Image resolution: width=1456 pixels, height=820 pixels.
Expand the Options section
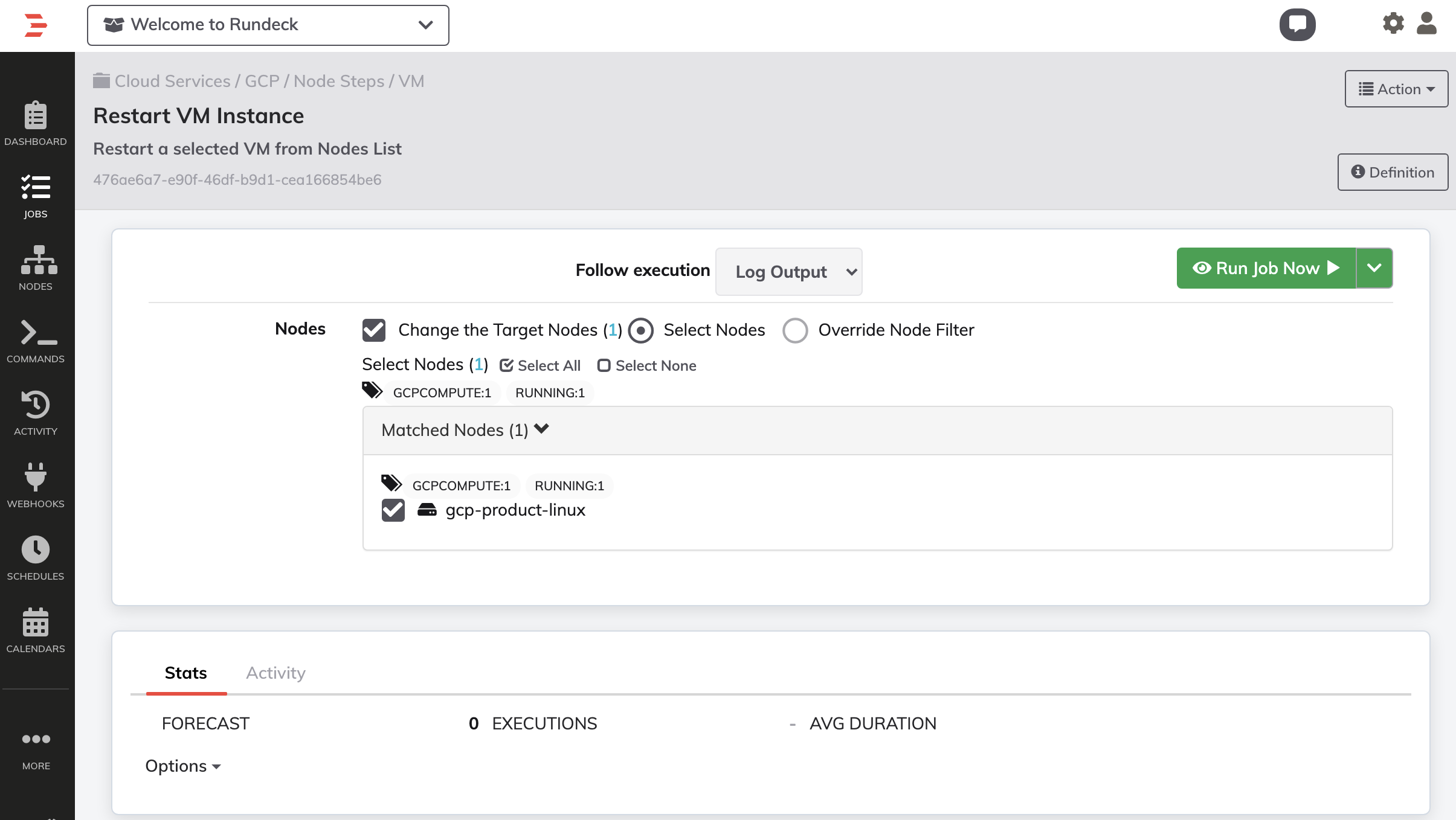coord(183,766)
